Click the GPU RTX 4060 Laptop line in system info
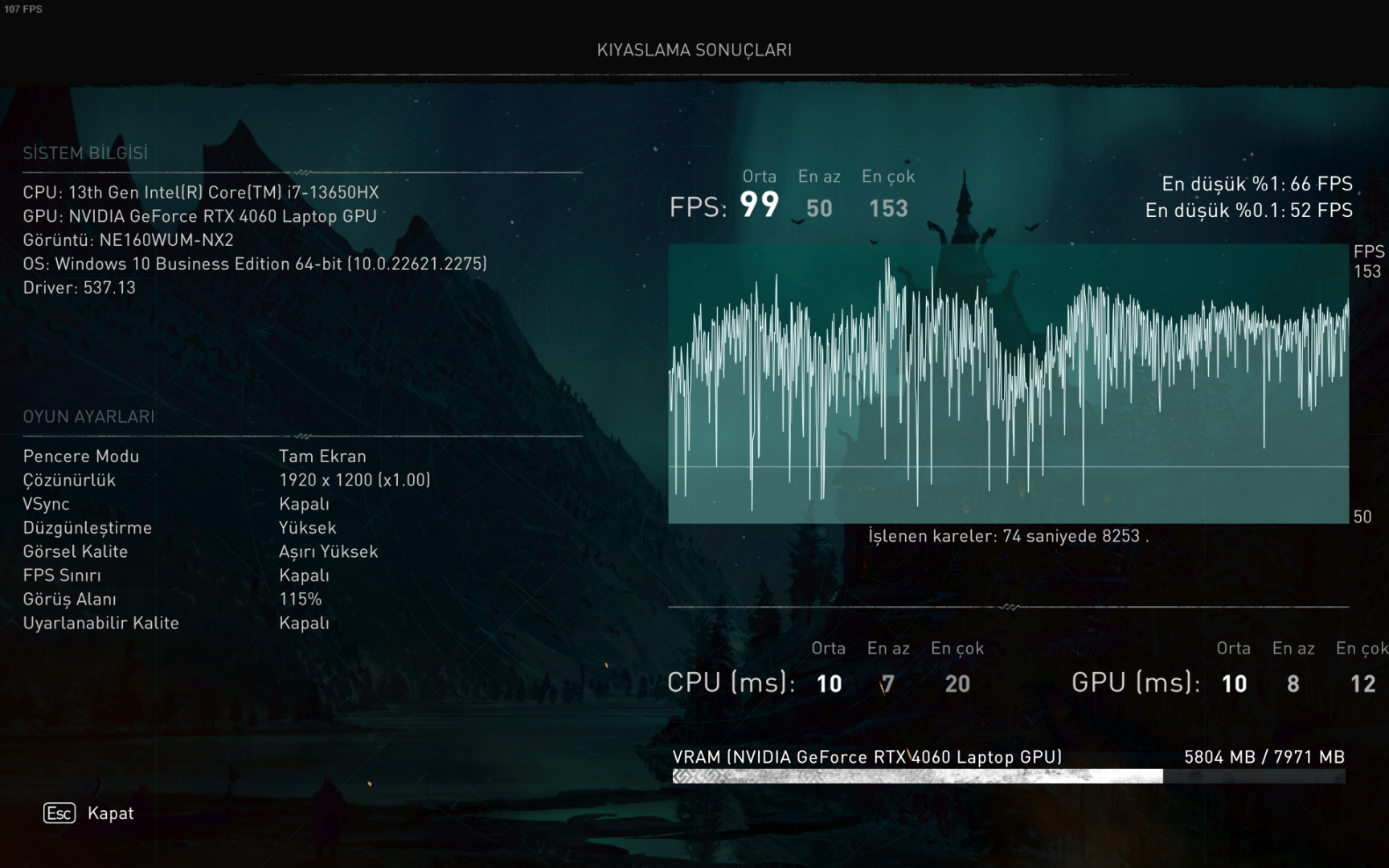This screenshot has height=868, width=1389. 200,216
